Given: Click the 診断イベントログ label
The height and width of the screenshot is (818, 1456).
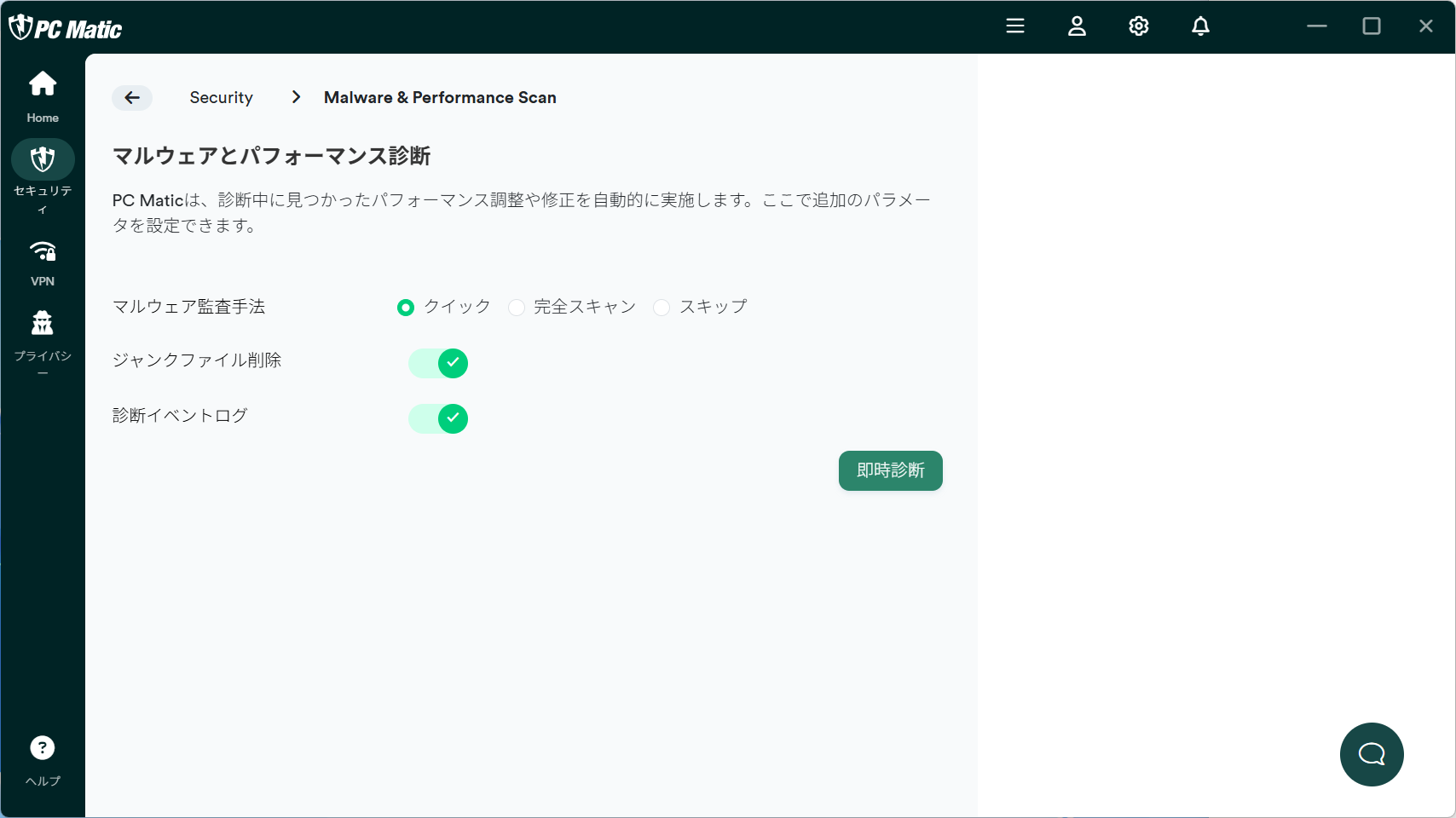Looking at the screenshot, I should pos(180,416).
